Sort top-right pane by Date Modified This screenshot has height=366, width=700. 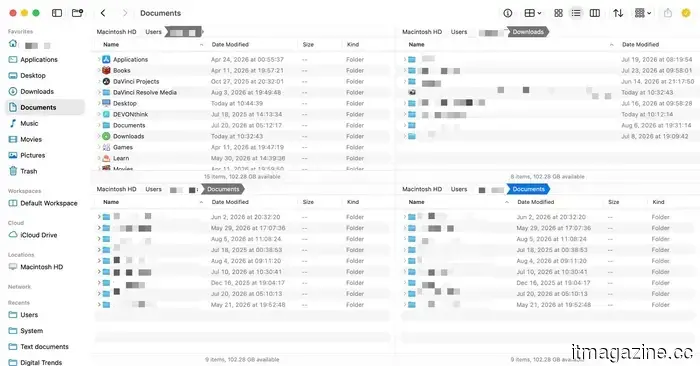point(640,45)
